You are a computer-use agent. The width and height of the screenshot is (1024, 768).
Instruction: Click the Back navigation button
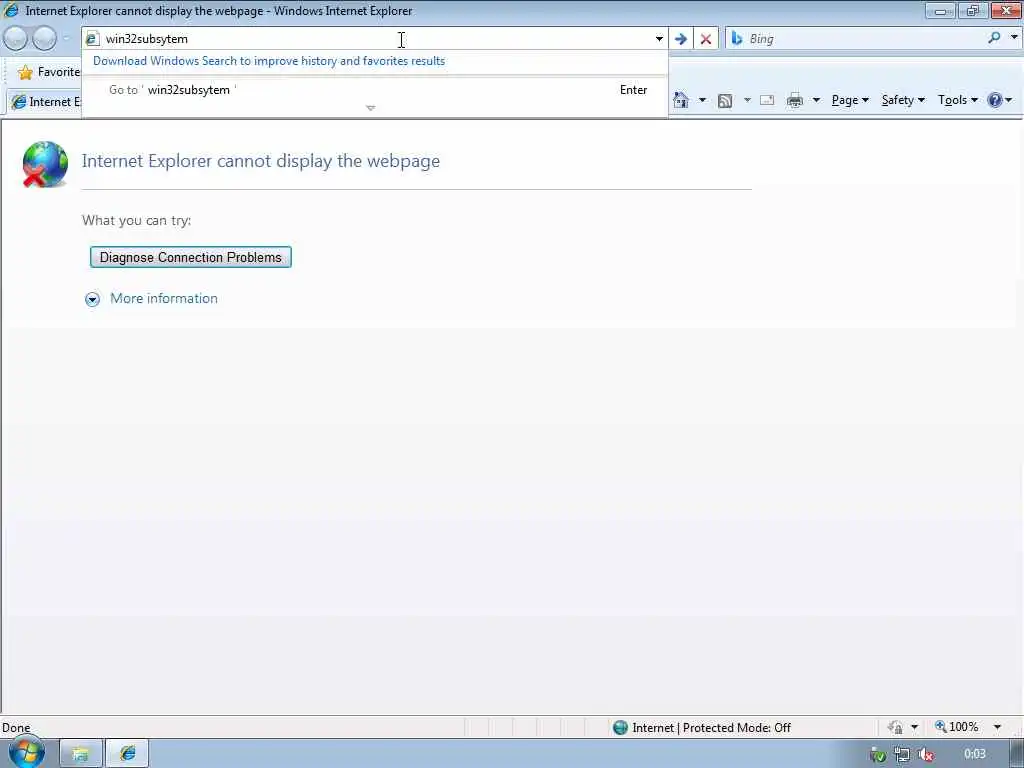(16, 39)
